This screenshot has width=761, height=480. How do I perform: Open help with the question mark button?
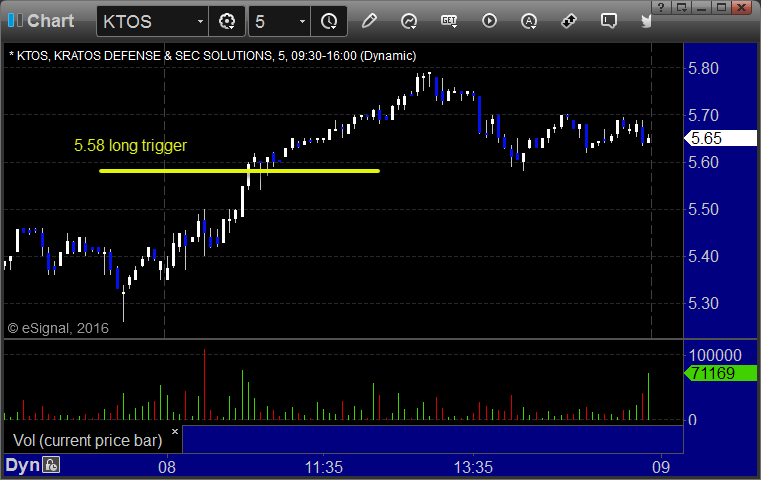coord(661,7)
